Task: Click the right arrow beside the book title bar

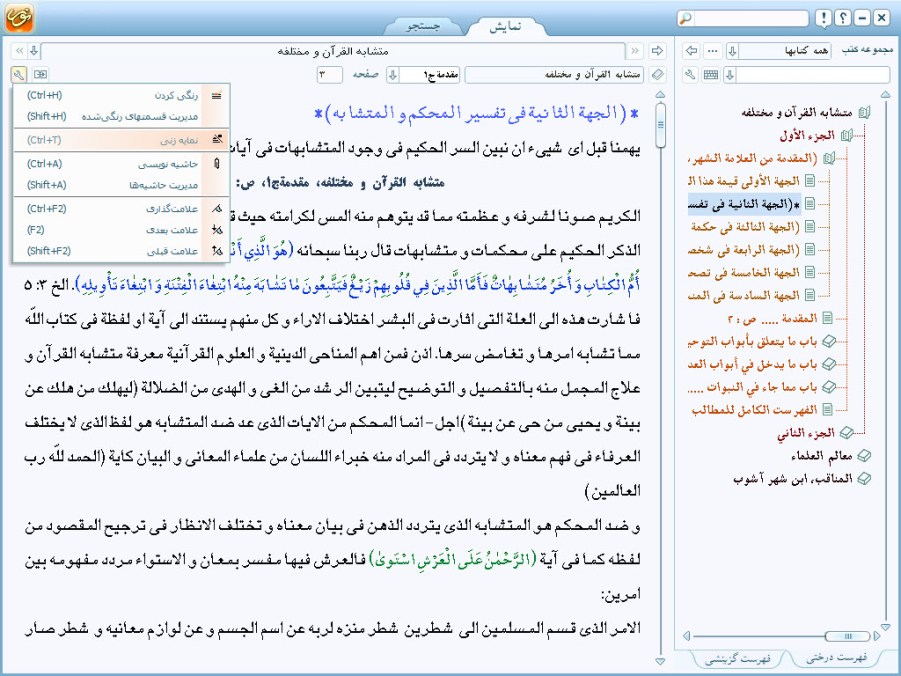Action: point(657,51)
